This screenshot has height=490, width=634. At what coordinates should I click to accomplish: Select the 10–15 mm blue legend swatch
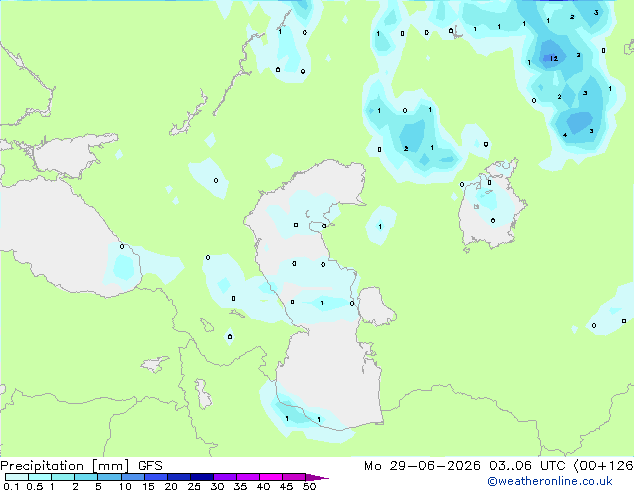click(132, 477)
